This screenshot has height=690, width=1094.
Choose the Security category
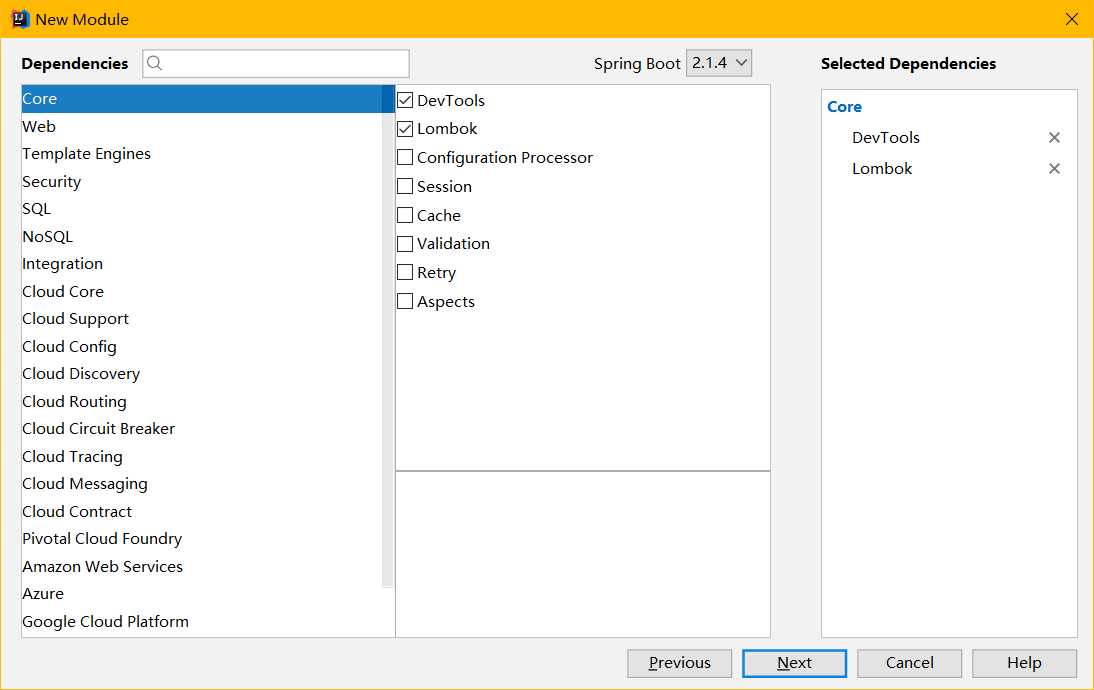202,181
